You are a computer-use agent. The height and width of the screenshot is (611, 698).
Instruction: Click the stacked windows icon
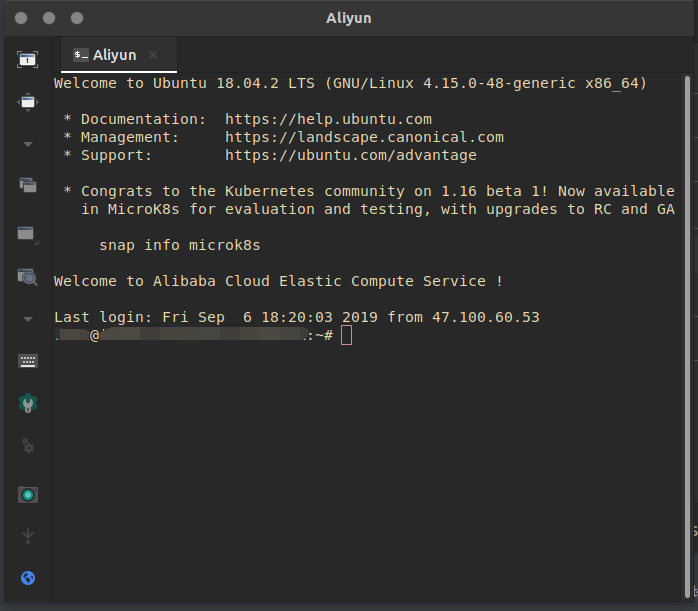[28, 185]
